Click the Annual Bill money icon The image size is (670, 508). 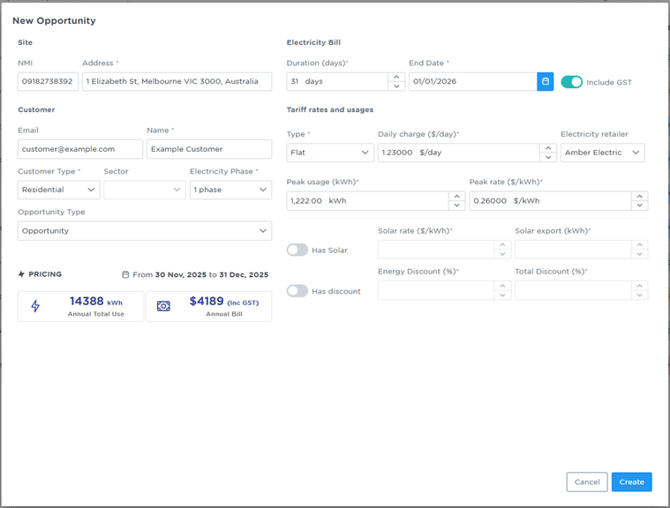[164, 306]
